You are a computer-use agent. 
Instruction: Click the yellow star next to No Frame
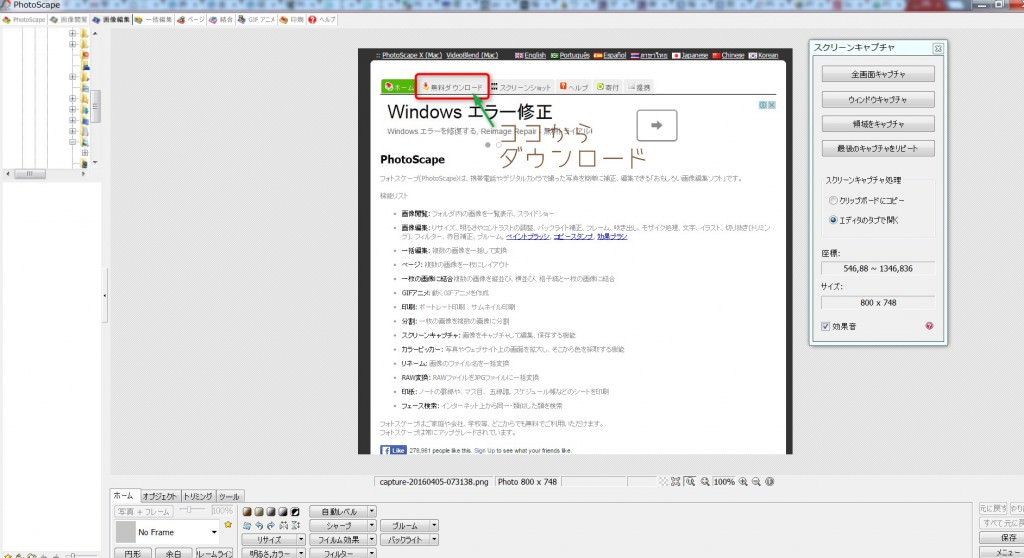pyautogui.click(x=228, y=525)
